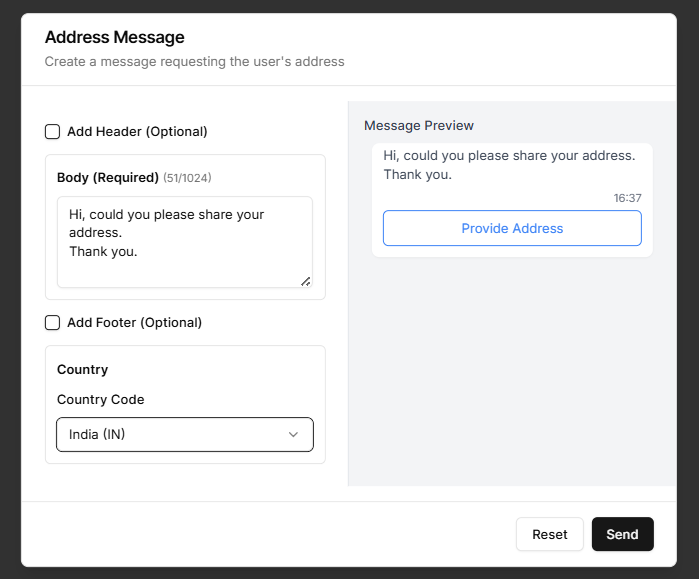Click the resize handle of Body text area
The image size is (699, 579).
pos(306,282)
